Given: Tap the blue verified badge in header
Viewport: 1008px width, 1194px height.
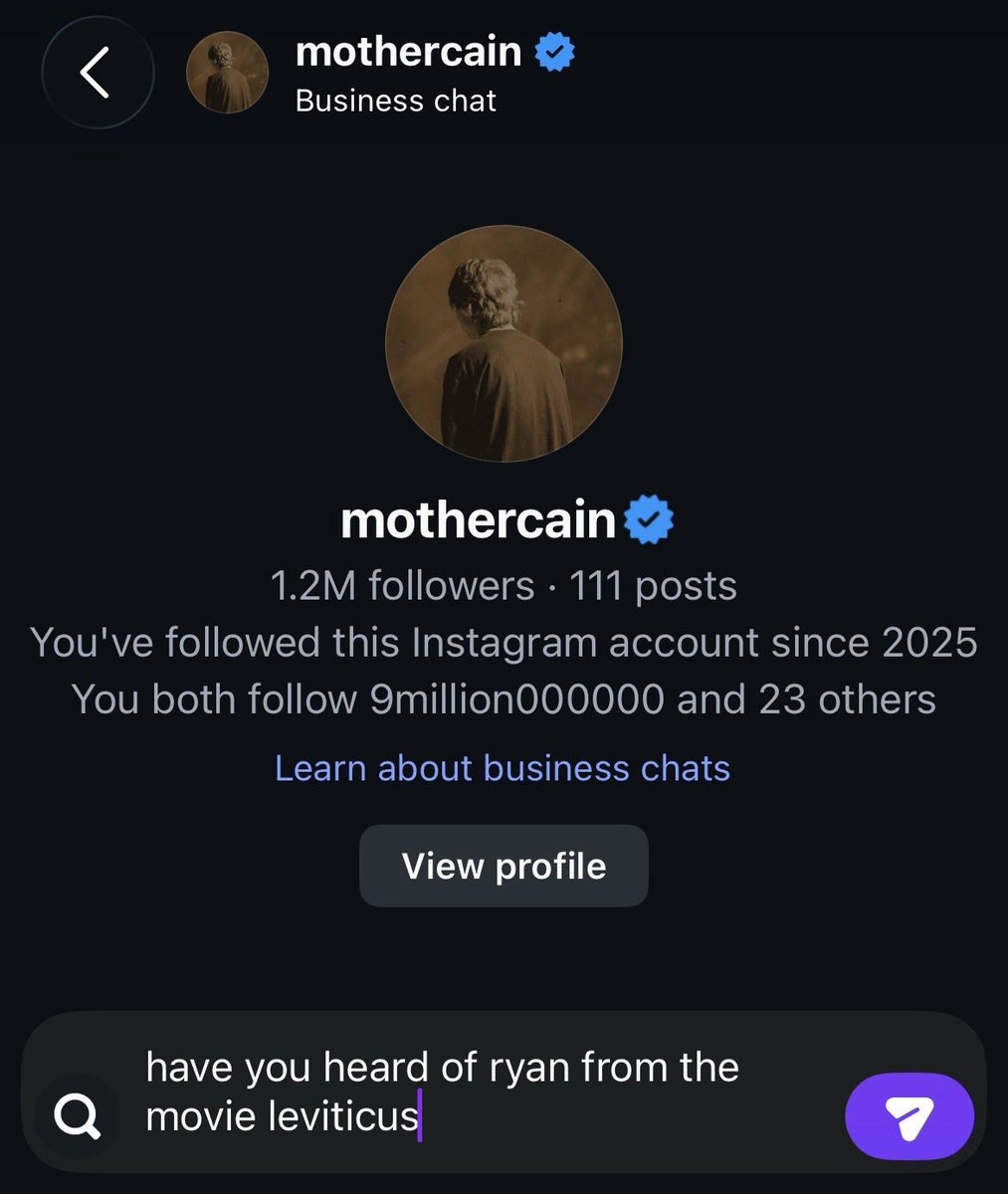Looking at the screenshot, I should tap(555, 52).
